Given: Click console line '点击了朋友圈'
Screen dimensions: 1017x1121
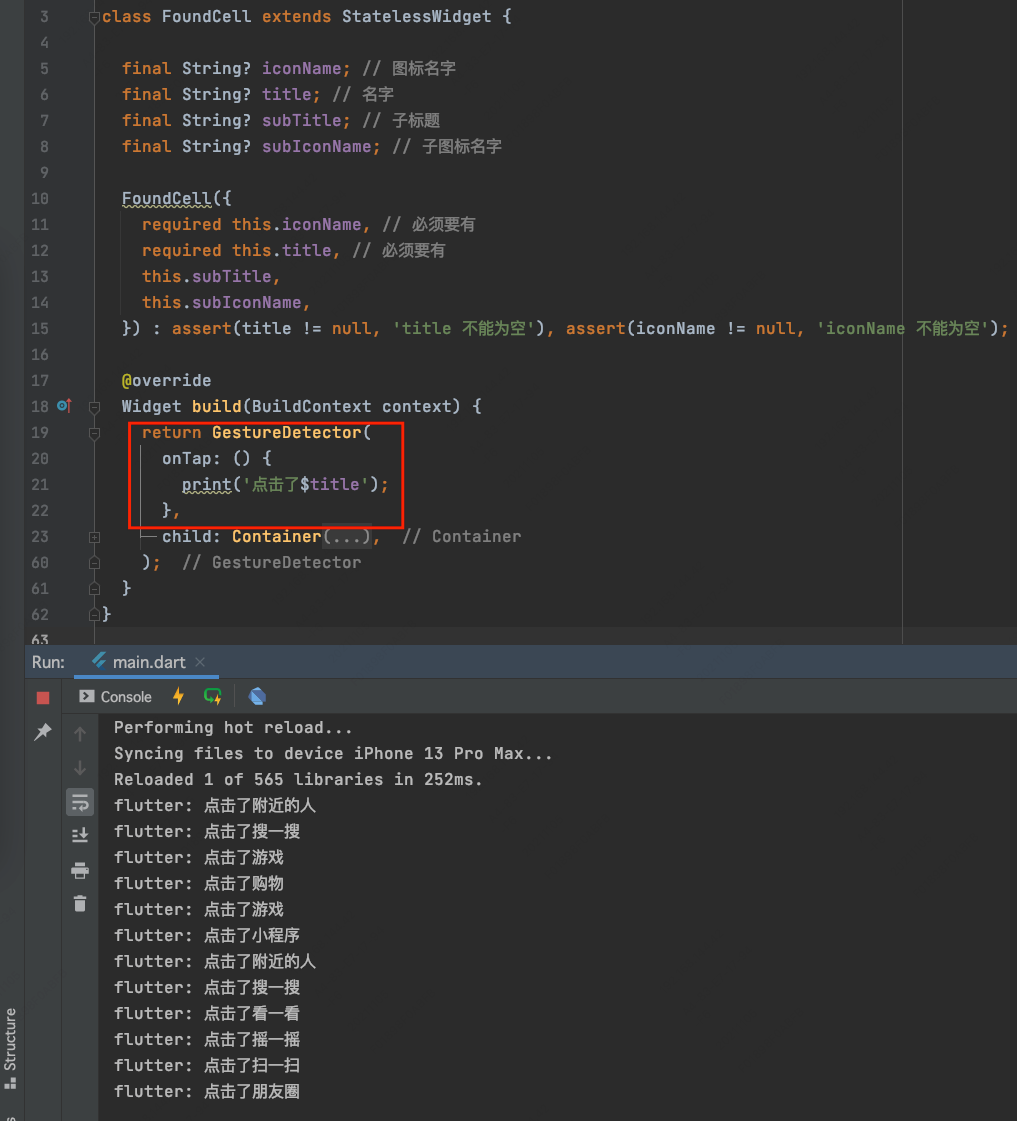Looking at the screenshot, I should pyautogui.click(x=207, y=1092).
